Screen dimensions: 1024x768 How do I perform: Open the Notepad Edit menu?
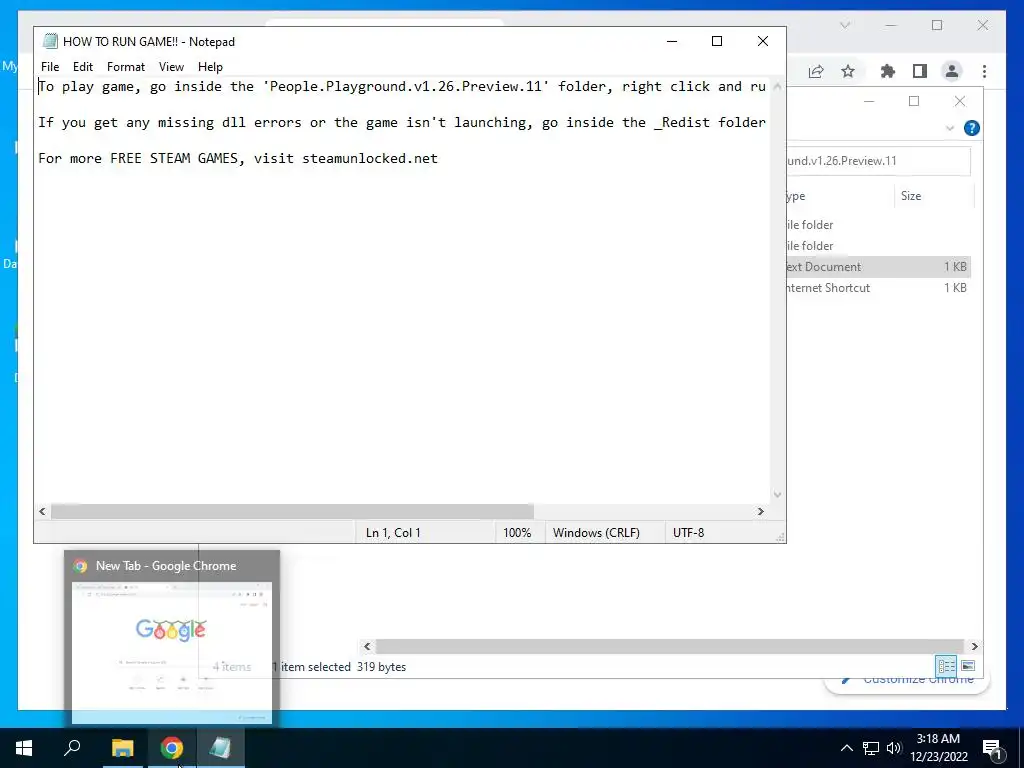pyautogui.click(x=82, y=67)
